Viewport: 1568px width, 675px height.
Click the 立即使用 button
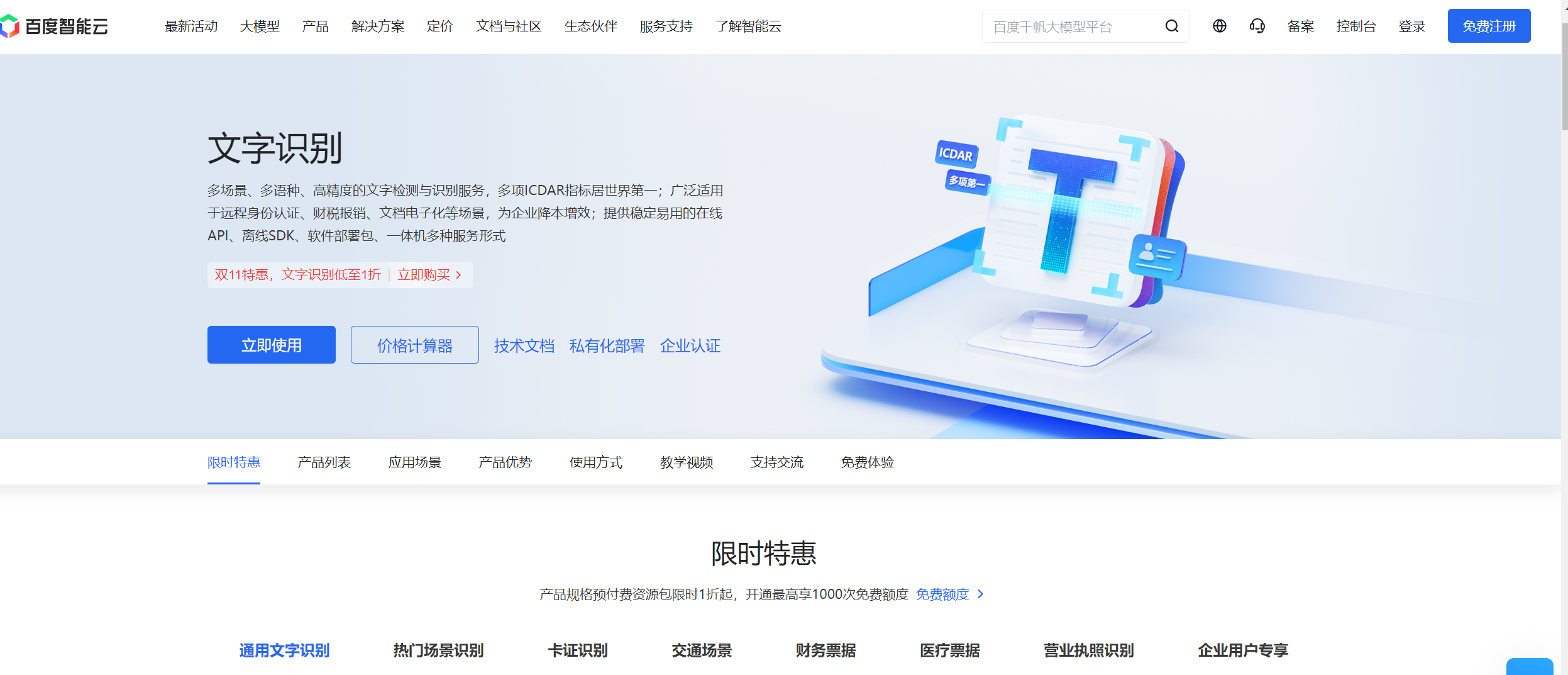click(x=272, y=345)
